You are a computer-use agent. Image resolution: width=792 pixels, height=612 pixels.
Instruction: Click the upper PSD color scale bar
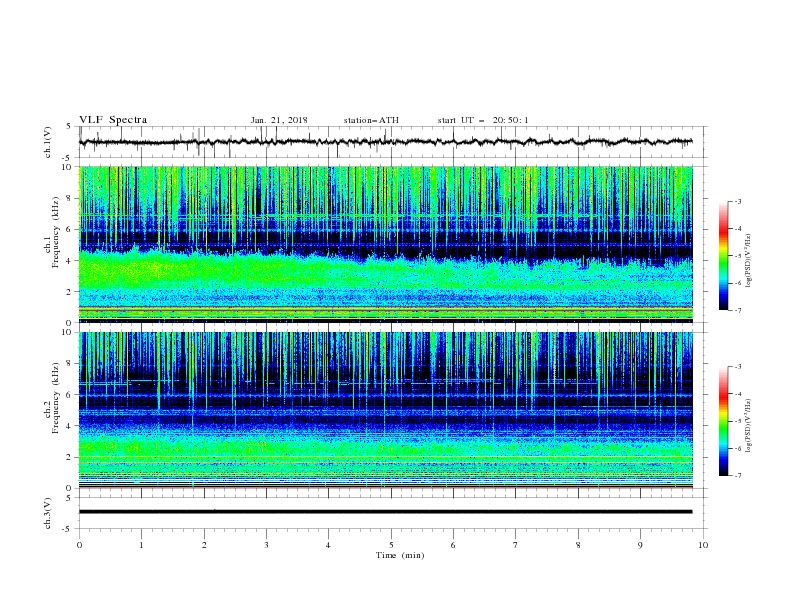723,256
